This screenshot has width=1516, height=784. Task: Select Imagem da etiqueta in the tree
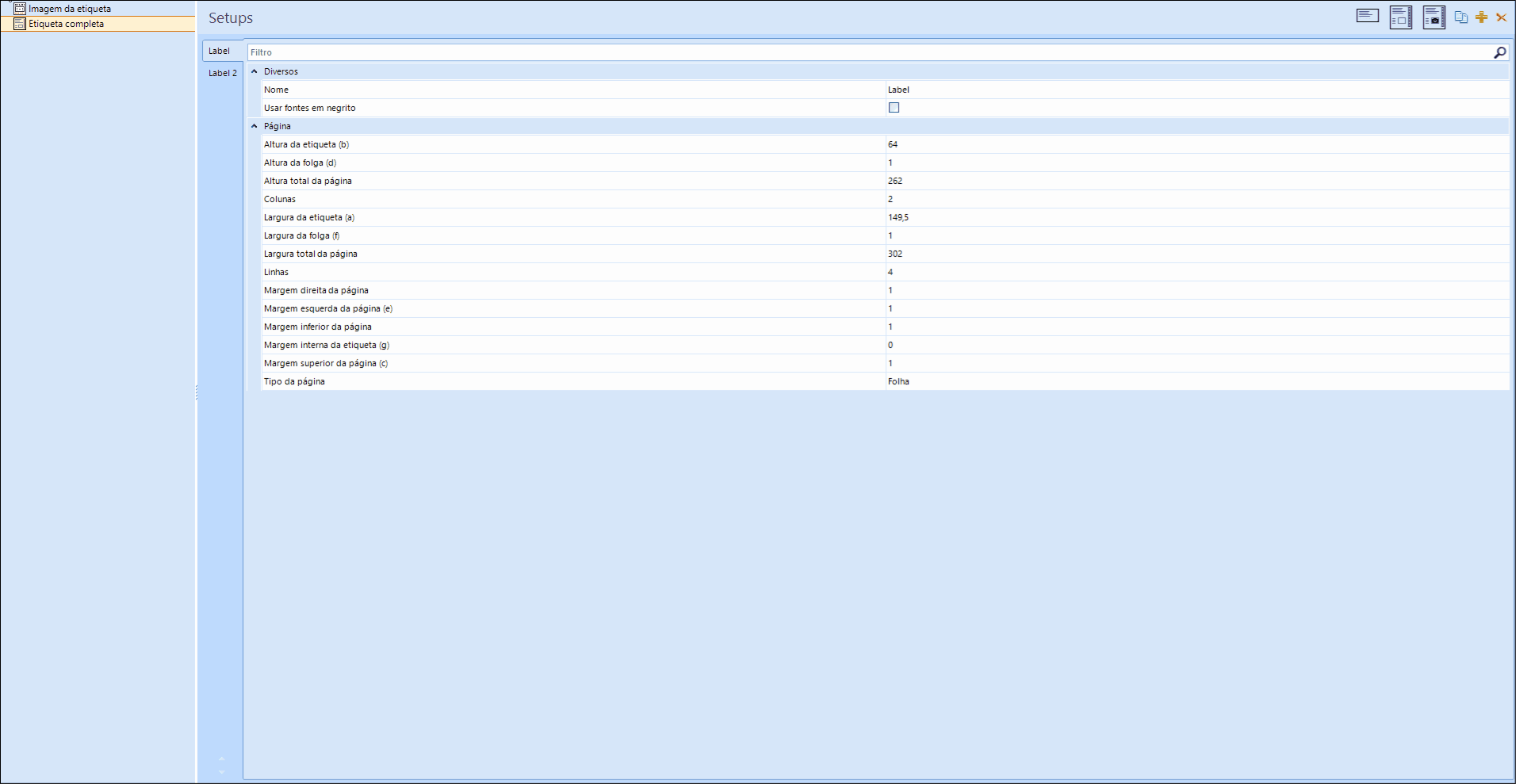[x=70, y=9]
